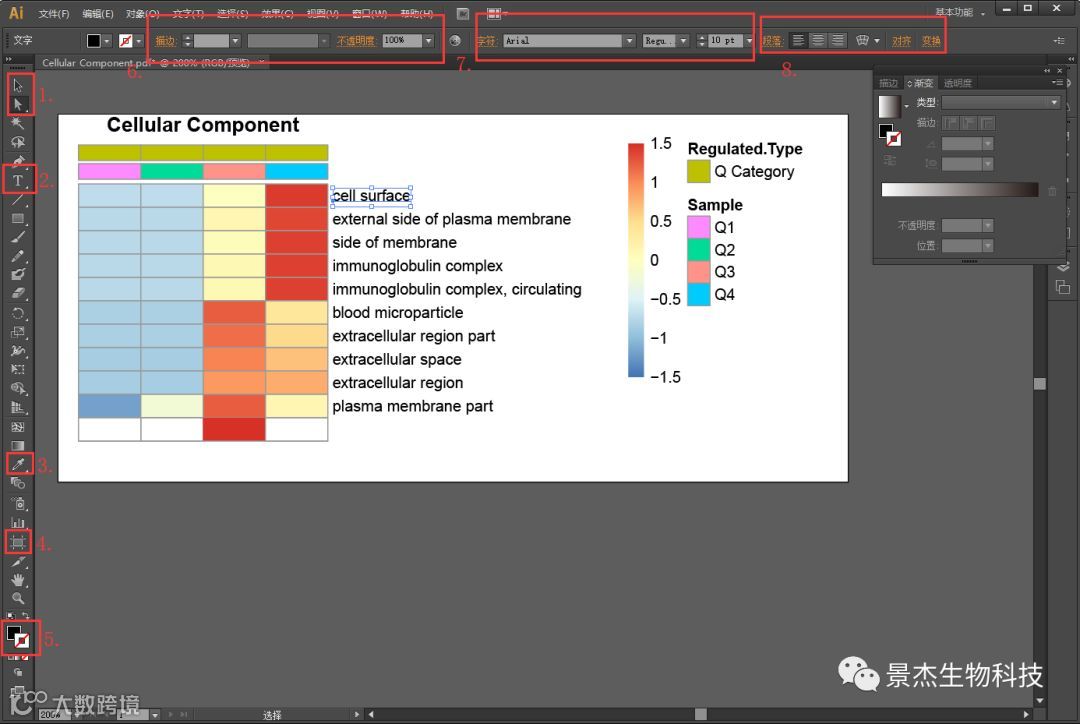
Task: Open gradient 类型 dropdown in panel
Action: point(1001,102)
